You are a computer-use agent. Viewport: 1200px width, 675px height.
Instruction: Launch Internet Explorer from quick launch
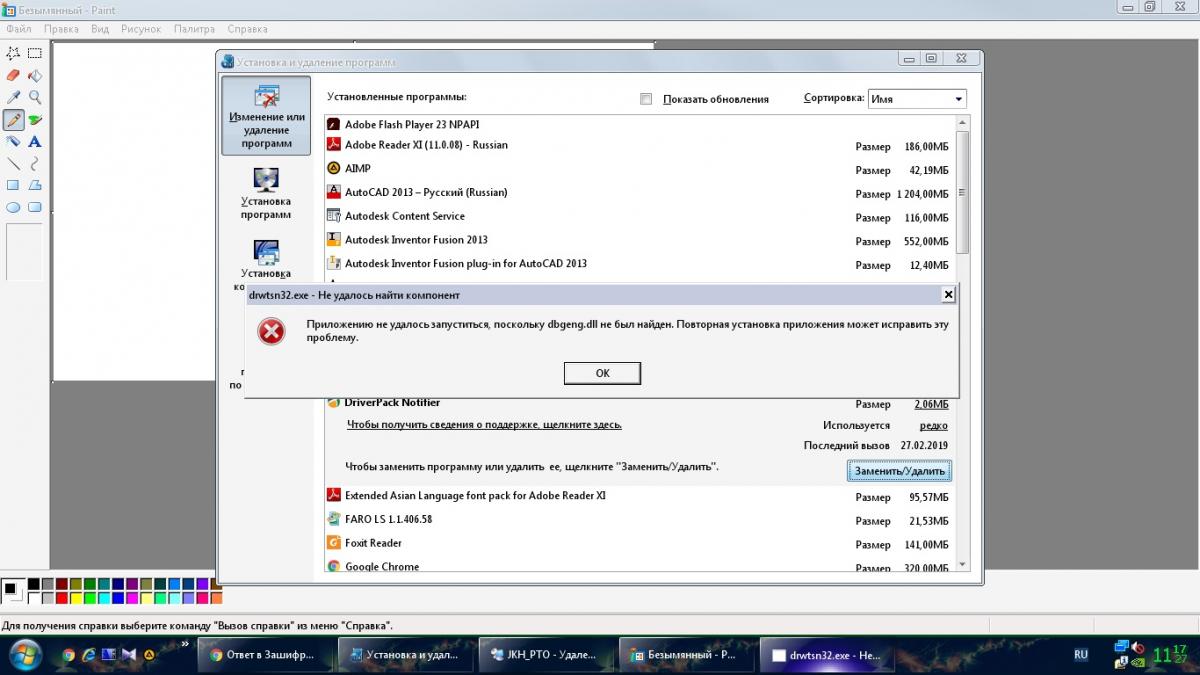(89, 656)
